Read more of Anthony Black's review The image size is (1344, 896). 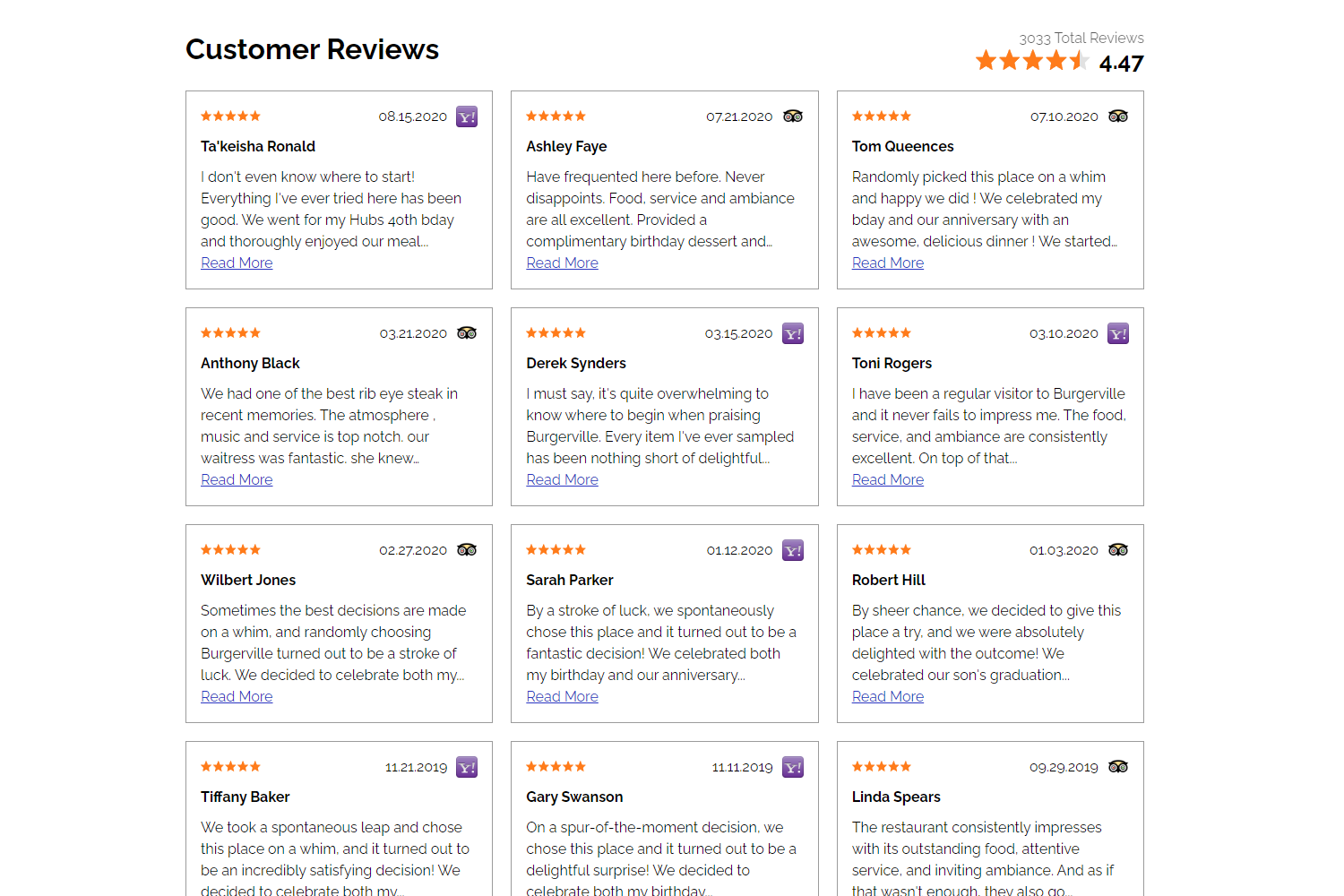(x=237, y=479)
